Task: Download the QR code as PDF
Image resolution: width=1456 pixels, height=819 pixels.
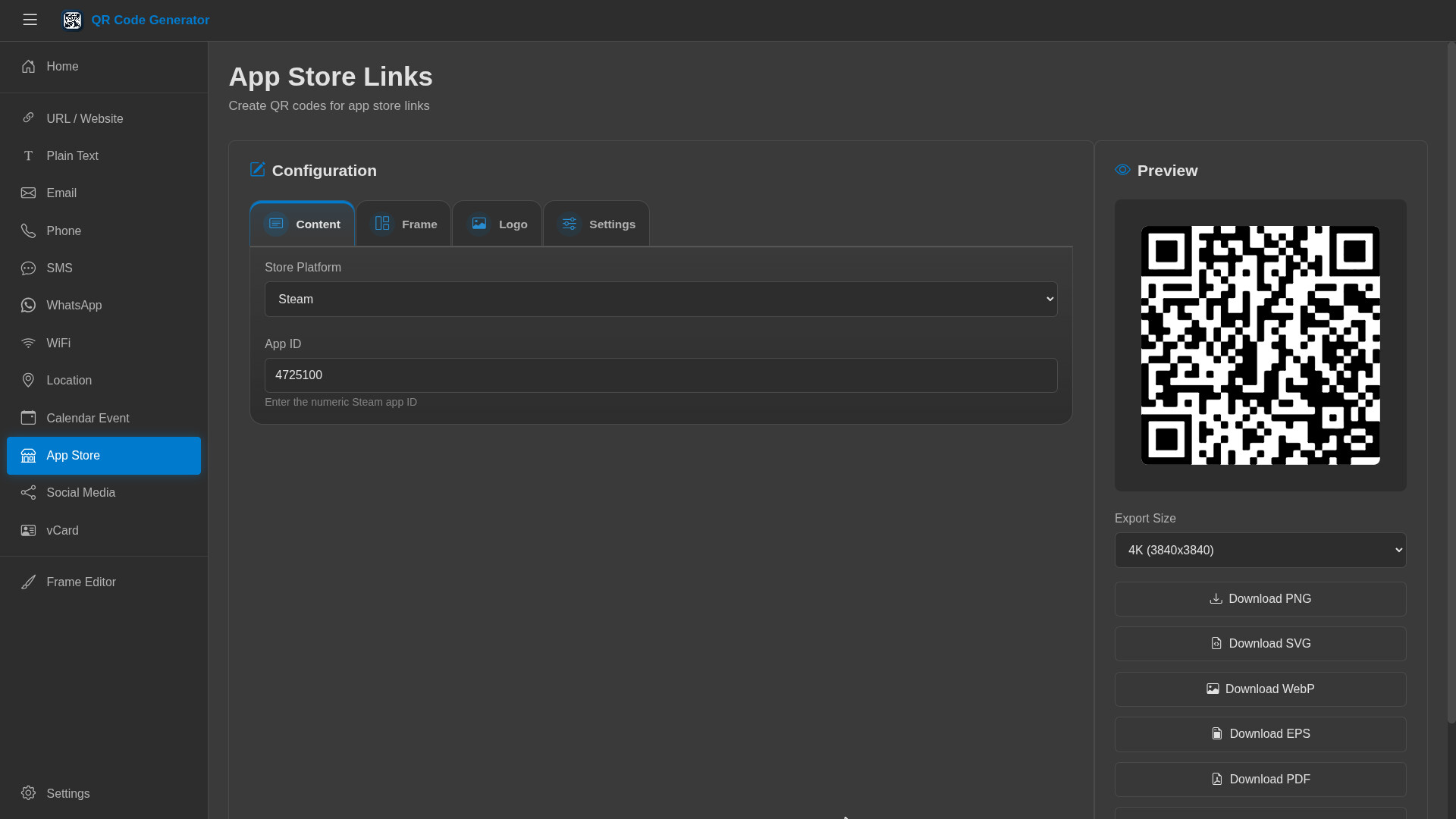Action: pos(1260,780)
